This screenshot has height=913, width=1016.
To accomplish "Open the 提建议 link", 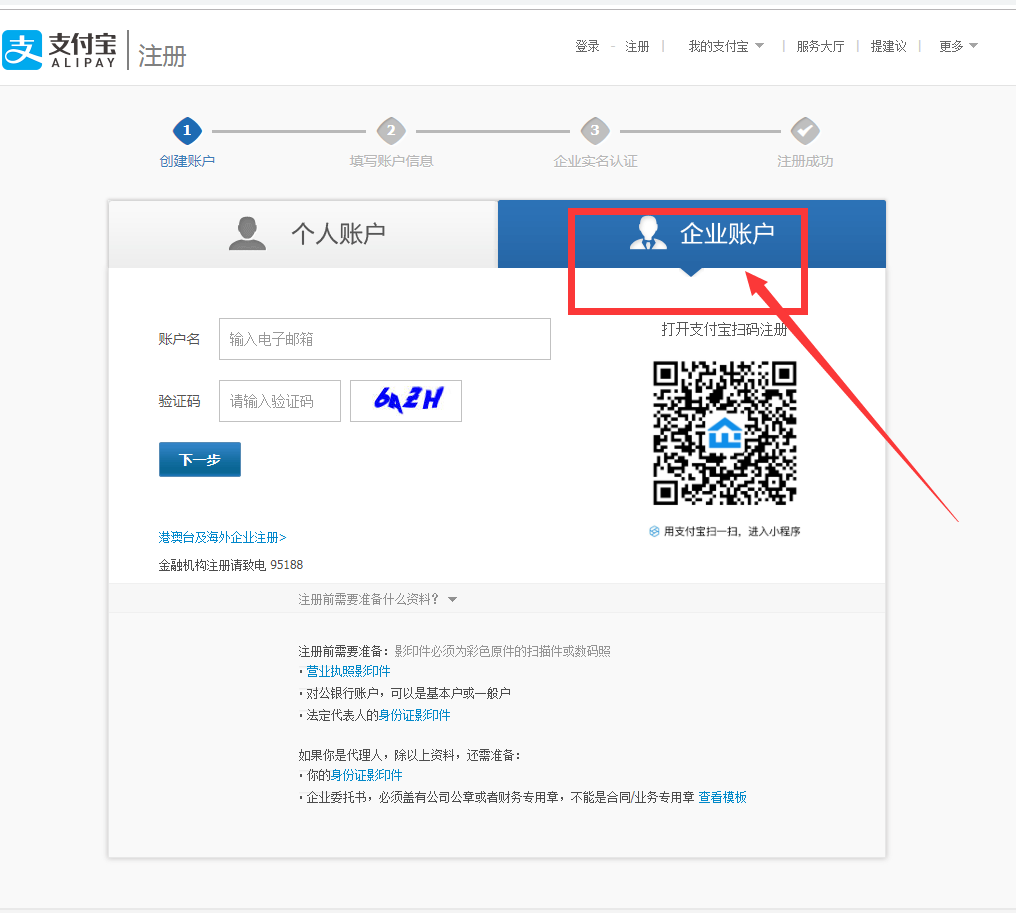I will coord(888,46).
